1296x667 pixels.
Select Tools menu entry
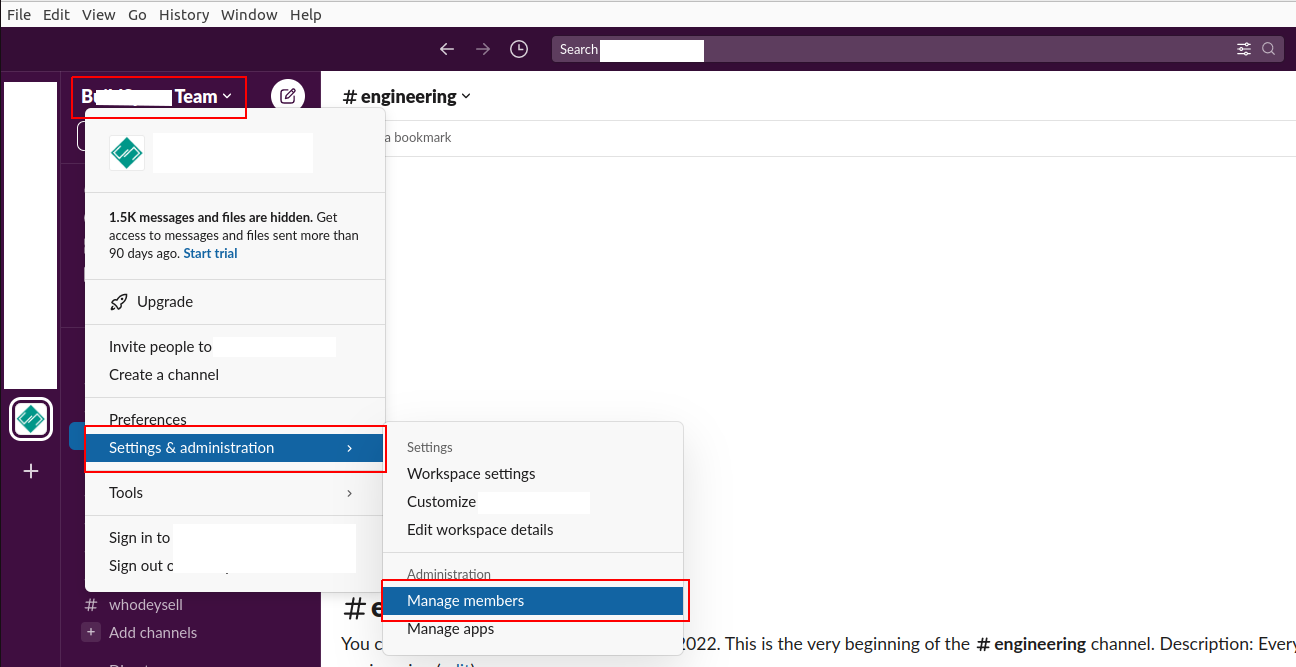235,493
